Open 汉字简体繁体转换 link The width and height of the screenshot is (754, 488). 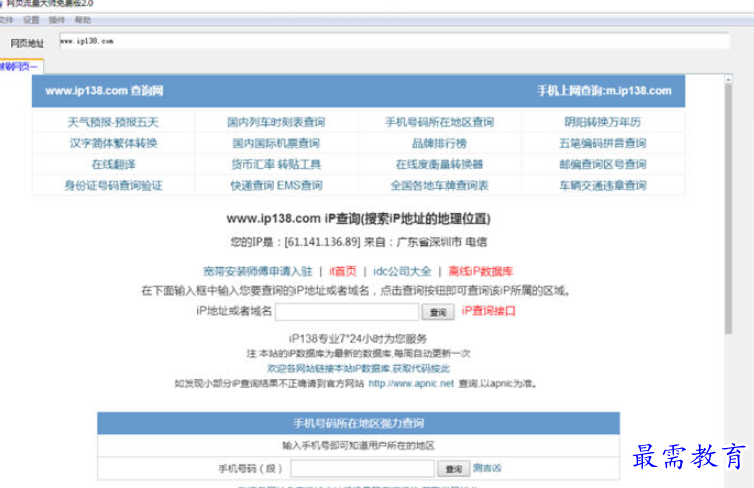113,143
